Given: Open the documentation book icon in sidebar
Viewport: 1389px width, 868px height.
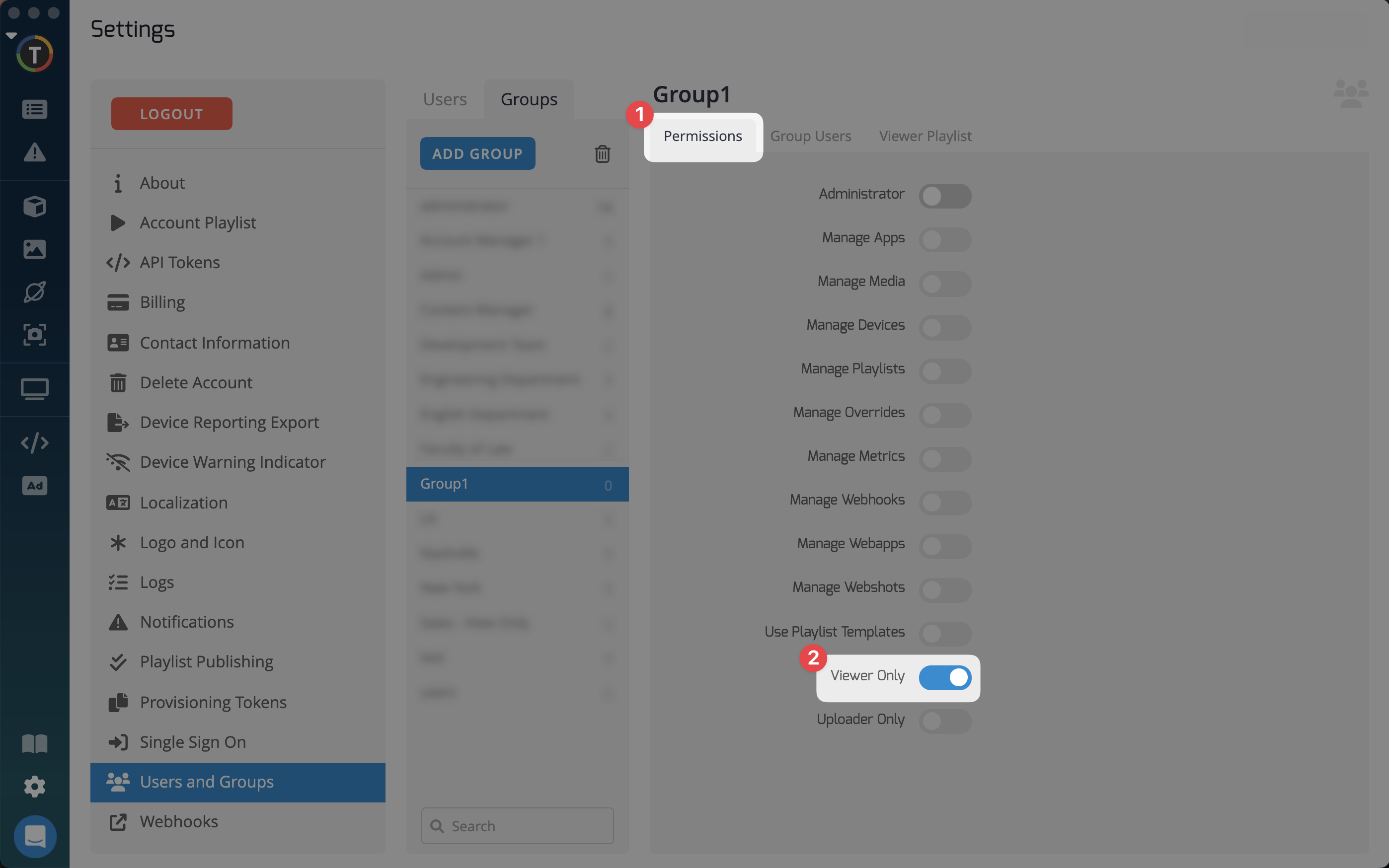Looking at the screenshot, I should click(34, 744).
